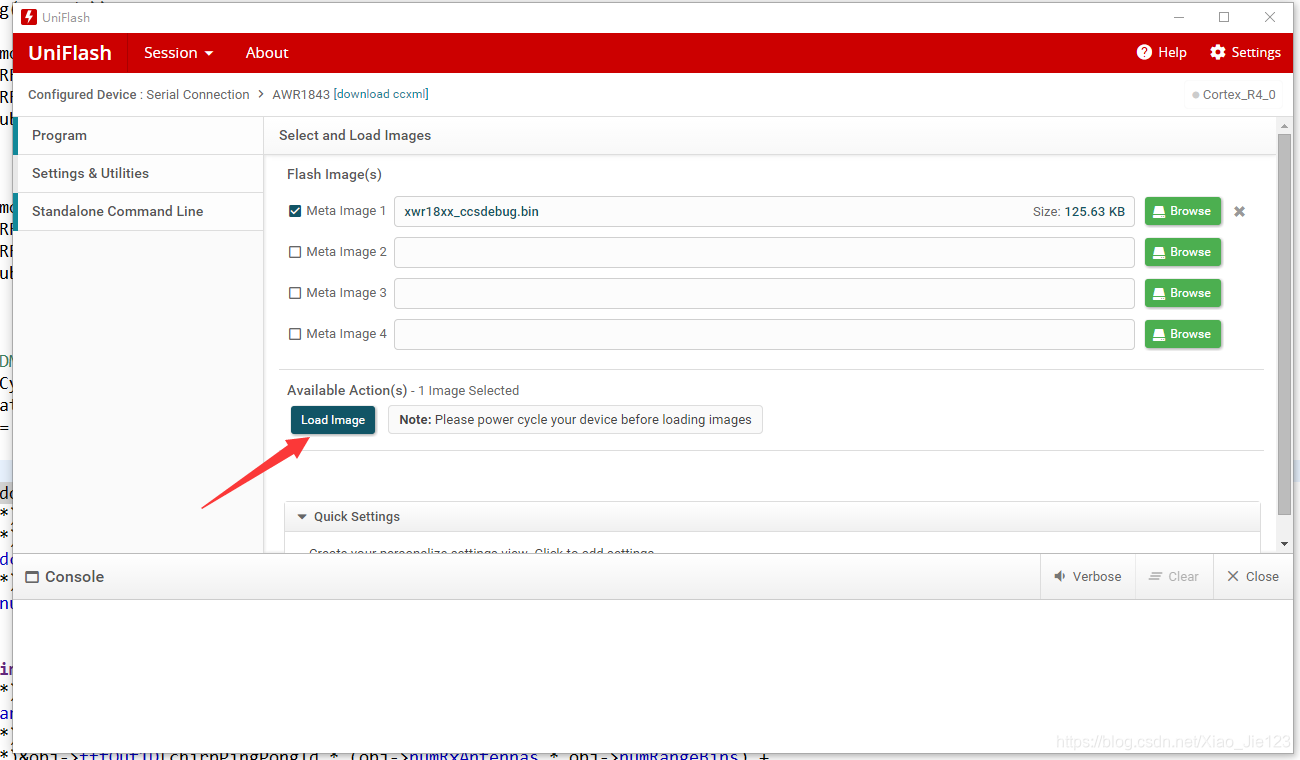Enable the Meta Image 4 checkbox
1300x760 pixels.
295,334
